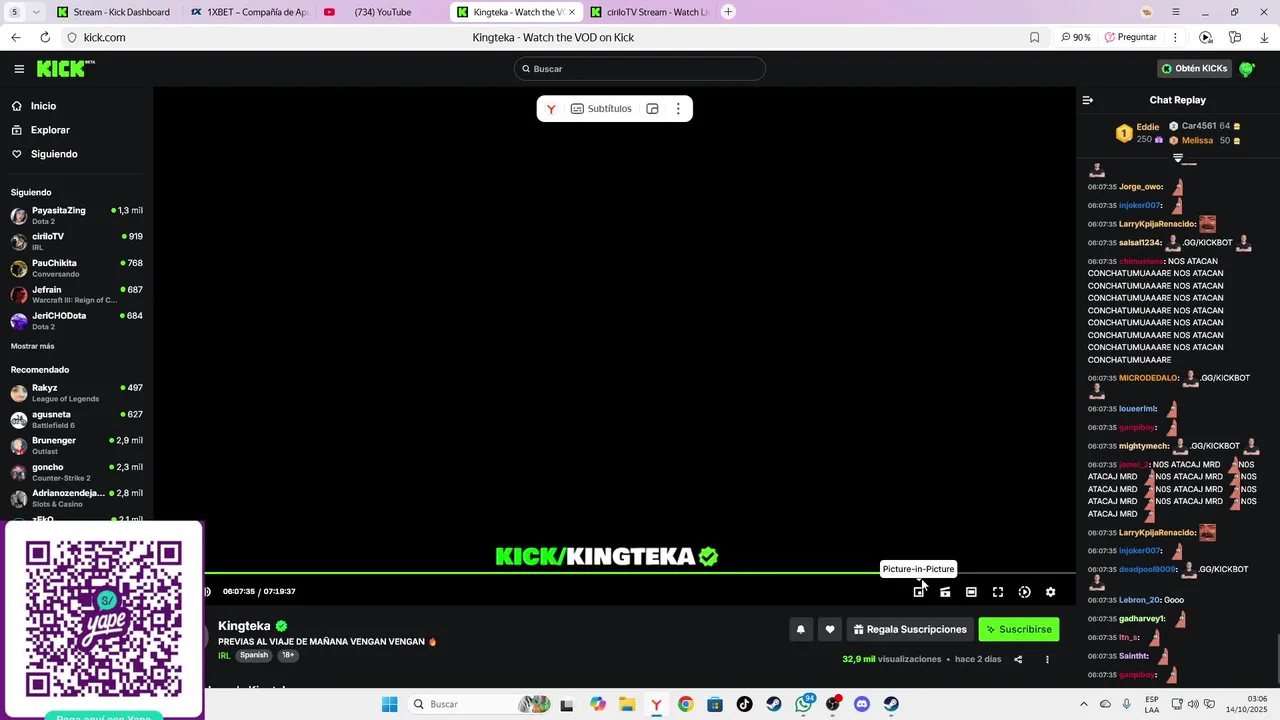Show hidden system tray icons chevron
1280x720 pixels.
[1083, 704]
